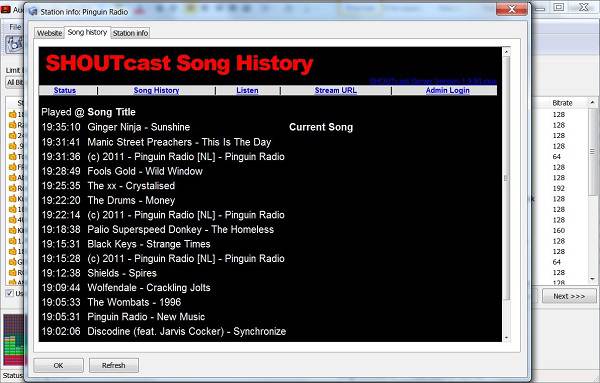The height and width of the screenshot is (383, 600).
Task: Select text 'The xx - Crystalised'
Action: tap(131, 186)
